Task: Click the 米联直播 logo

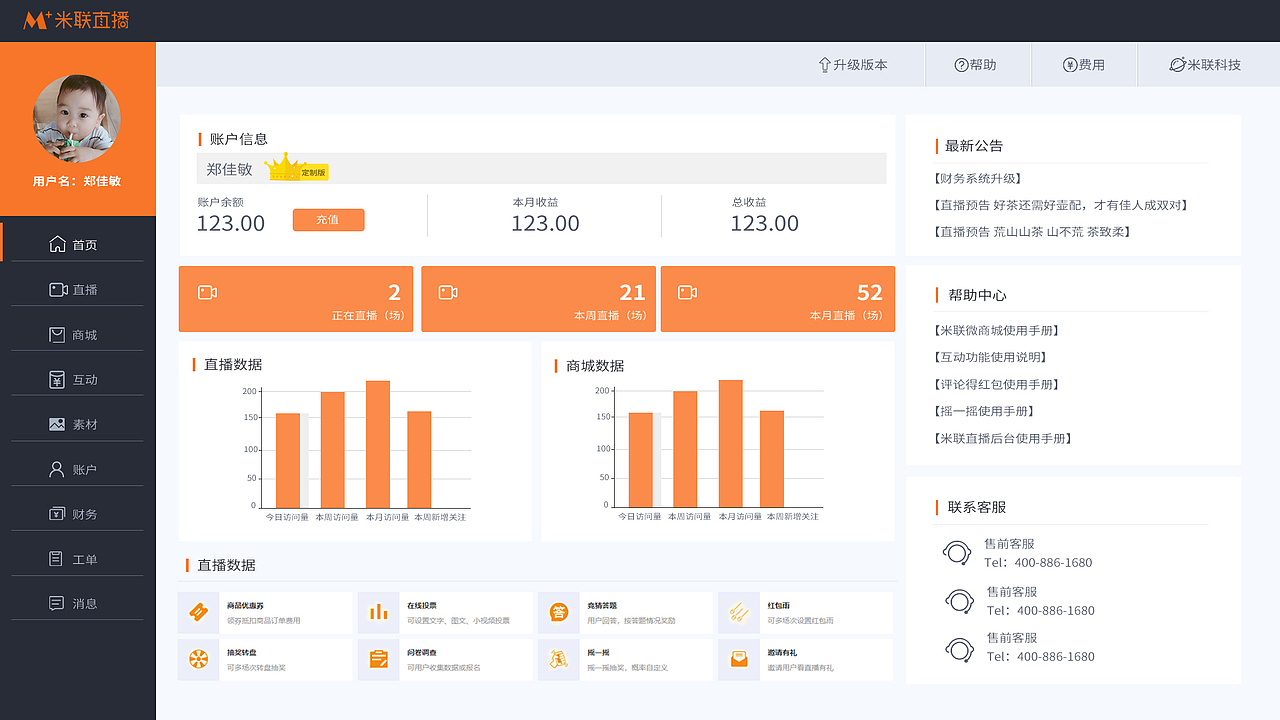Action: point(76,20)
